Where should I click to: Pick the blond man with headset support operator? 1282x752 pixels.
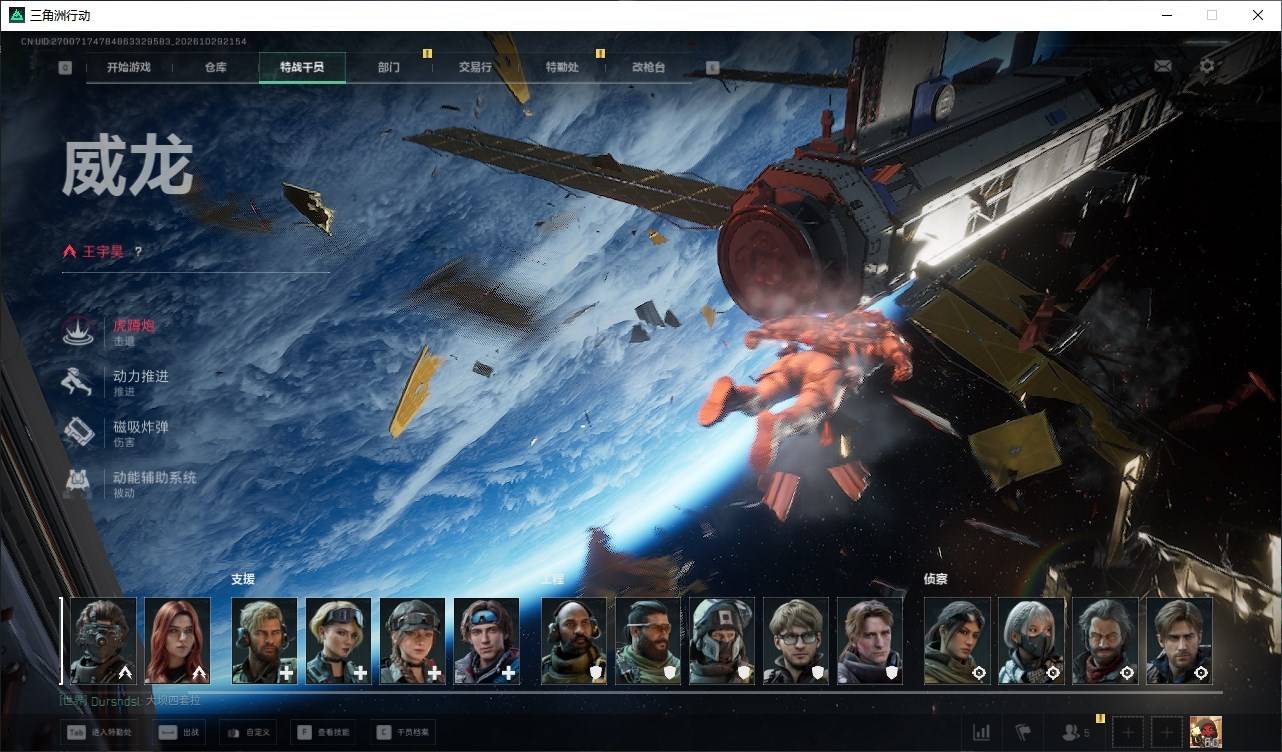pyautogui.click(x=264, y=641)
